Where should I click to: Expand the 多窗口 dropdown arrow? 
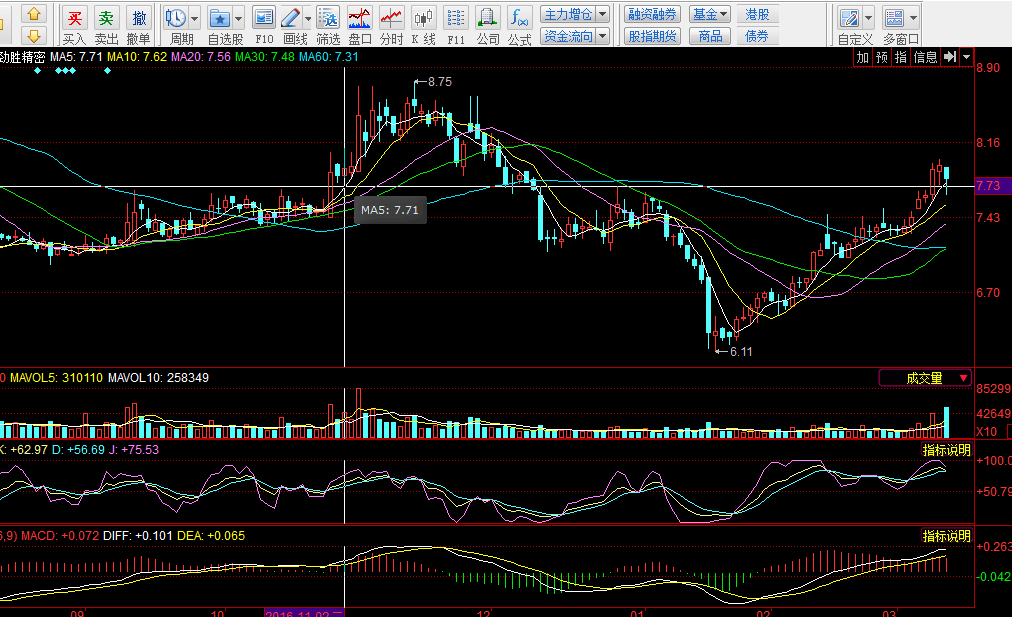coord(913,19)
